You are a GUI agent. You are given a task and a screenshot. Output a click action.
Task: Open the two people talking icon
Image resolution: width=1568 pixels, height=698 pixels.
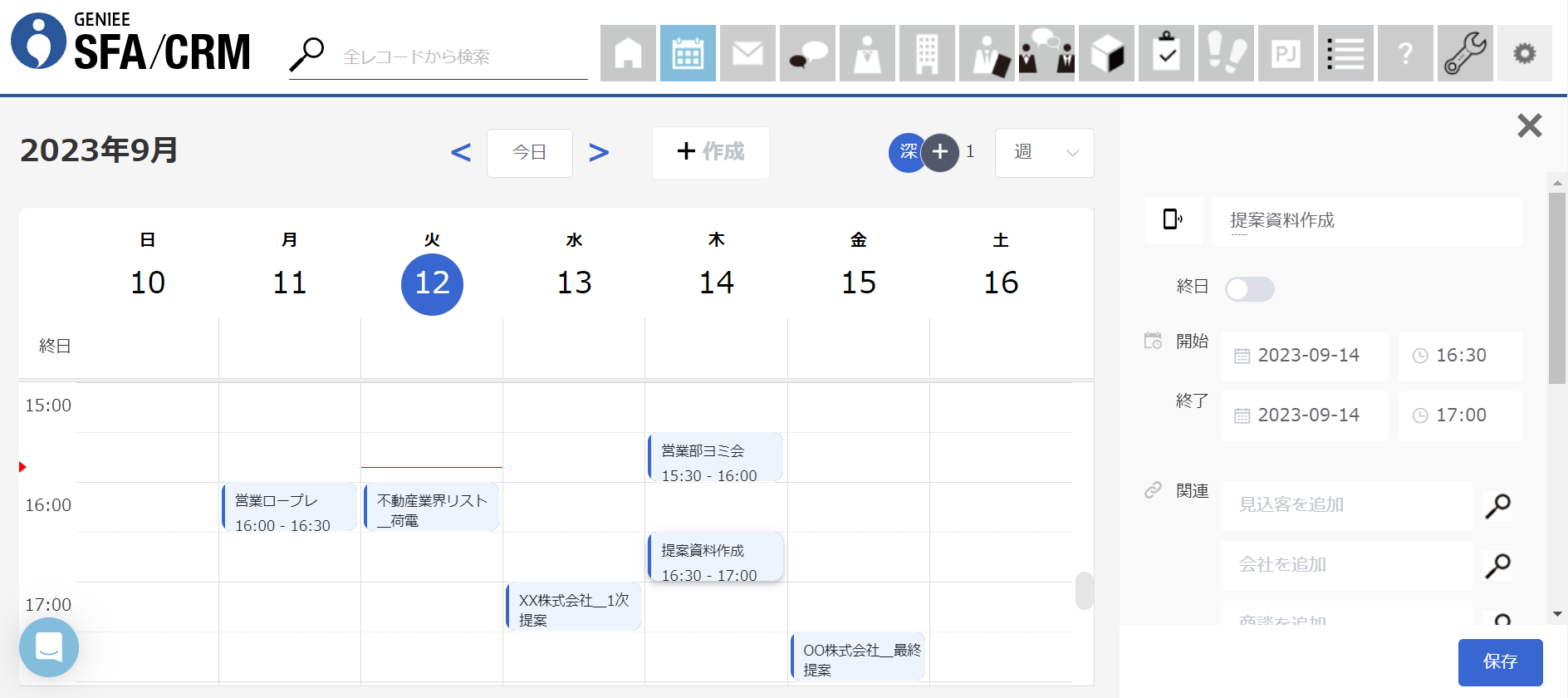point(1046,53)
